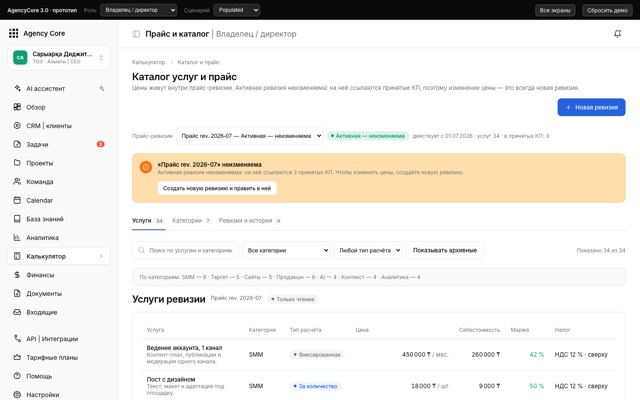Viewport: 640px width, 400px height.
Task: Open Помощь help icon
Action: coord(17,376)
